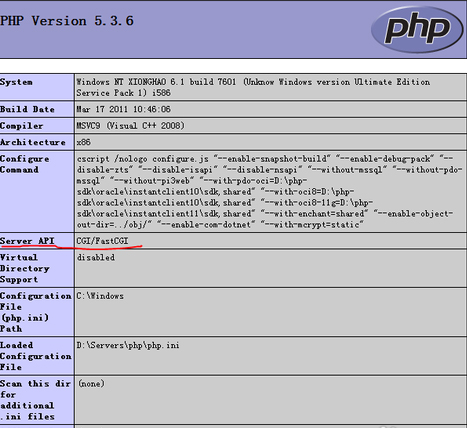Click the PHP logo image
The image size is (467, 428).
click(417, 29)
